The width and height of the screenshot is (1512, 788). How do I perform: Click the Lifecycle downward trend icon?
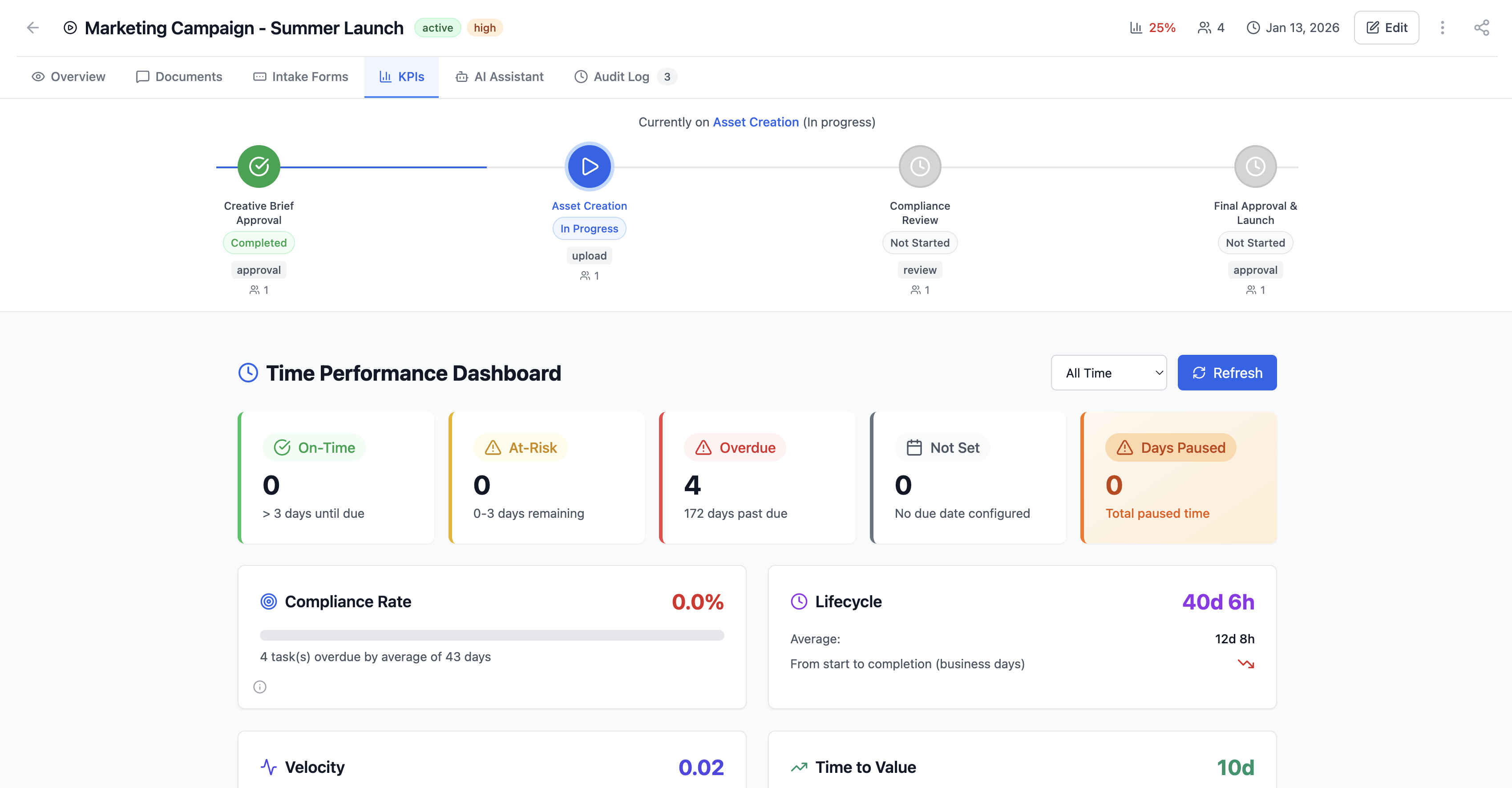1245,664
